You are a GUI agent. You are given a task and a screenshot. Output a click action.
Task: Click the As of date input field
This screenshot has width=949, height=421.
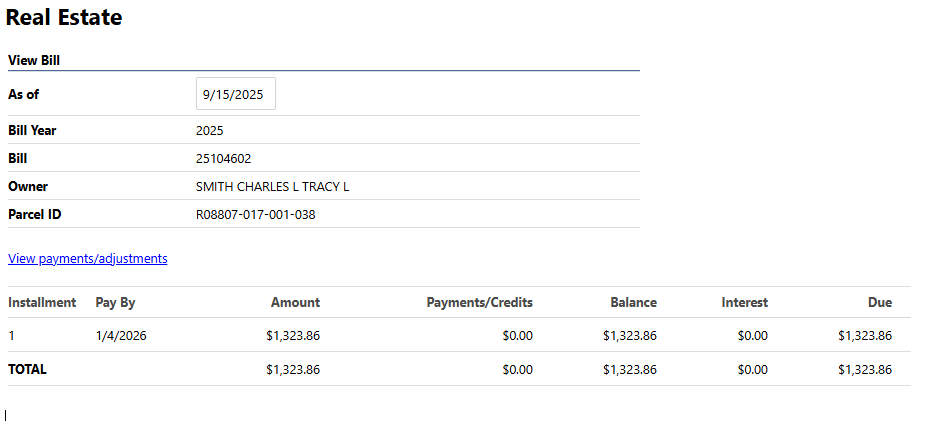click(235, 95)
